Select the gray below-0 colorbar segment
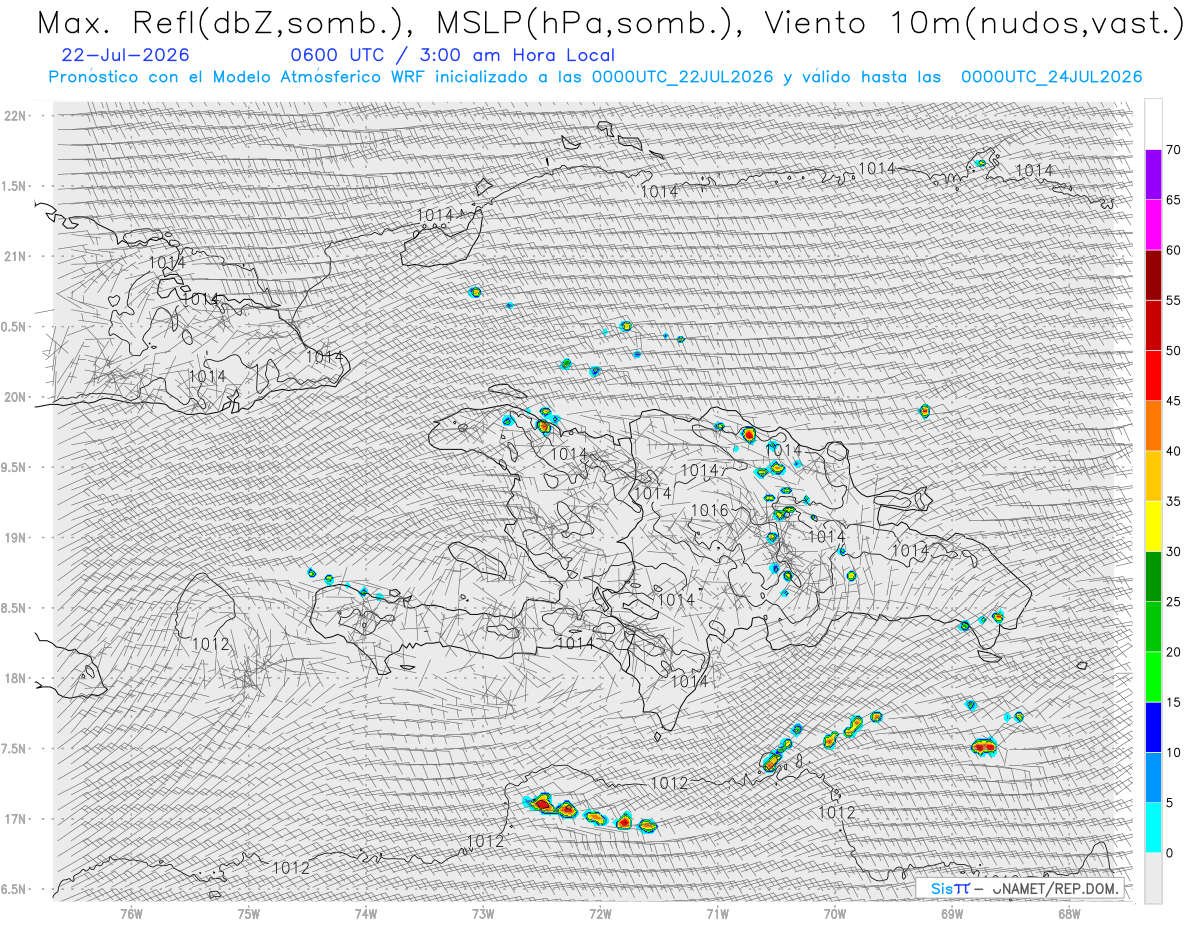Screen dimensions: 1200x927 point(1153,878)
